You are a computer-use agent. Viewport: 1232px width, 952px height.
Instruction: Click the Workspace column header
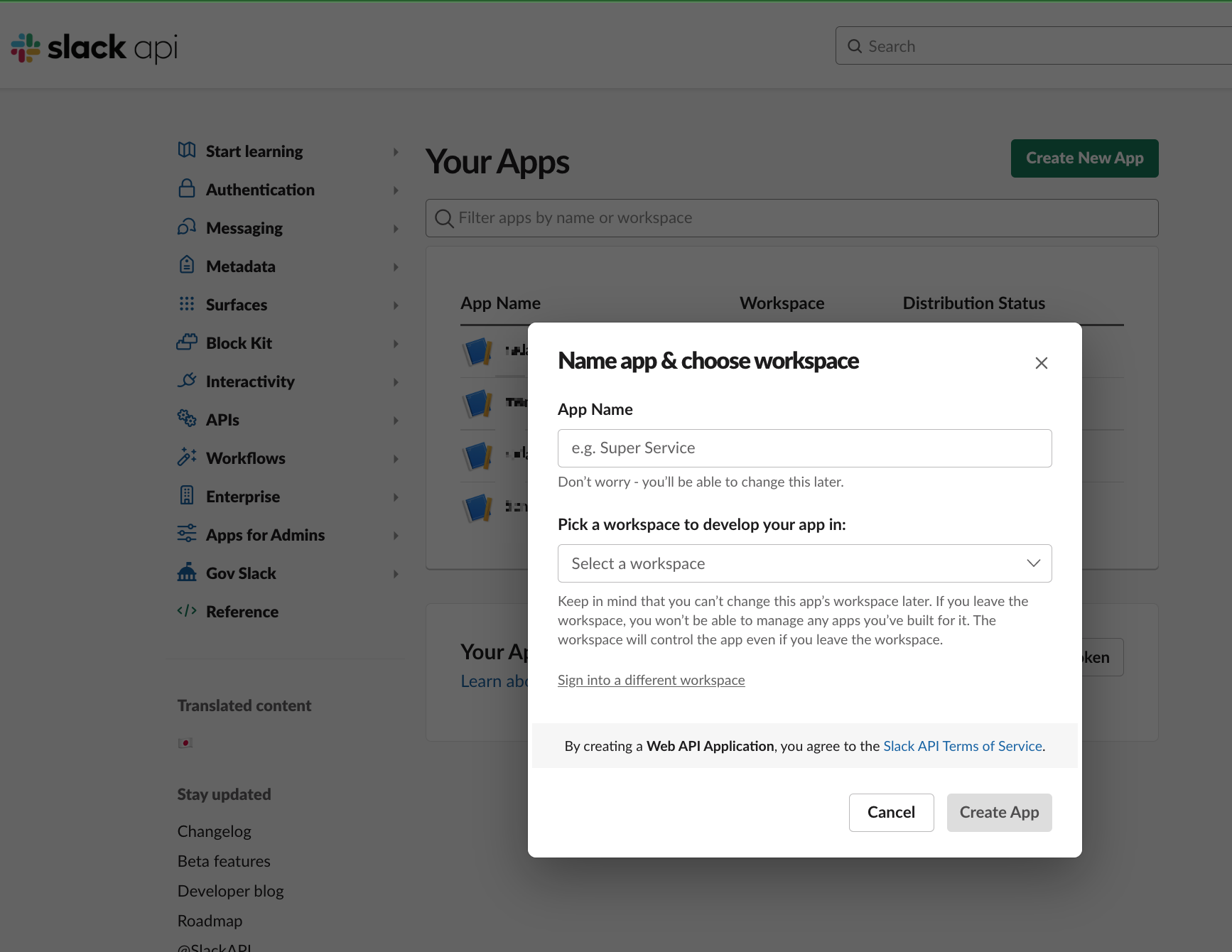pyautogui.click(x=782, y=303)
